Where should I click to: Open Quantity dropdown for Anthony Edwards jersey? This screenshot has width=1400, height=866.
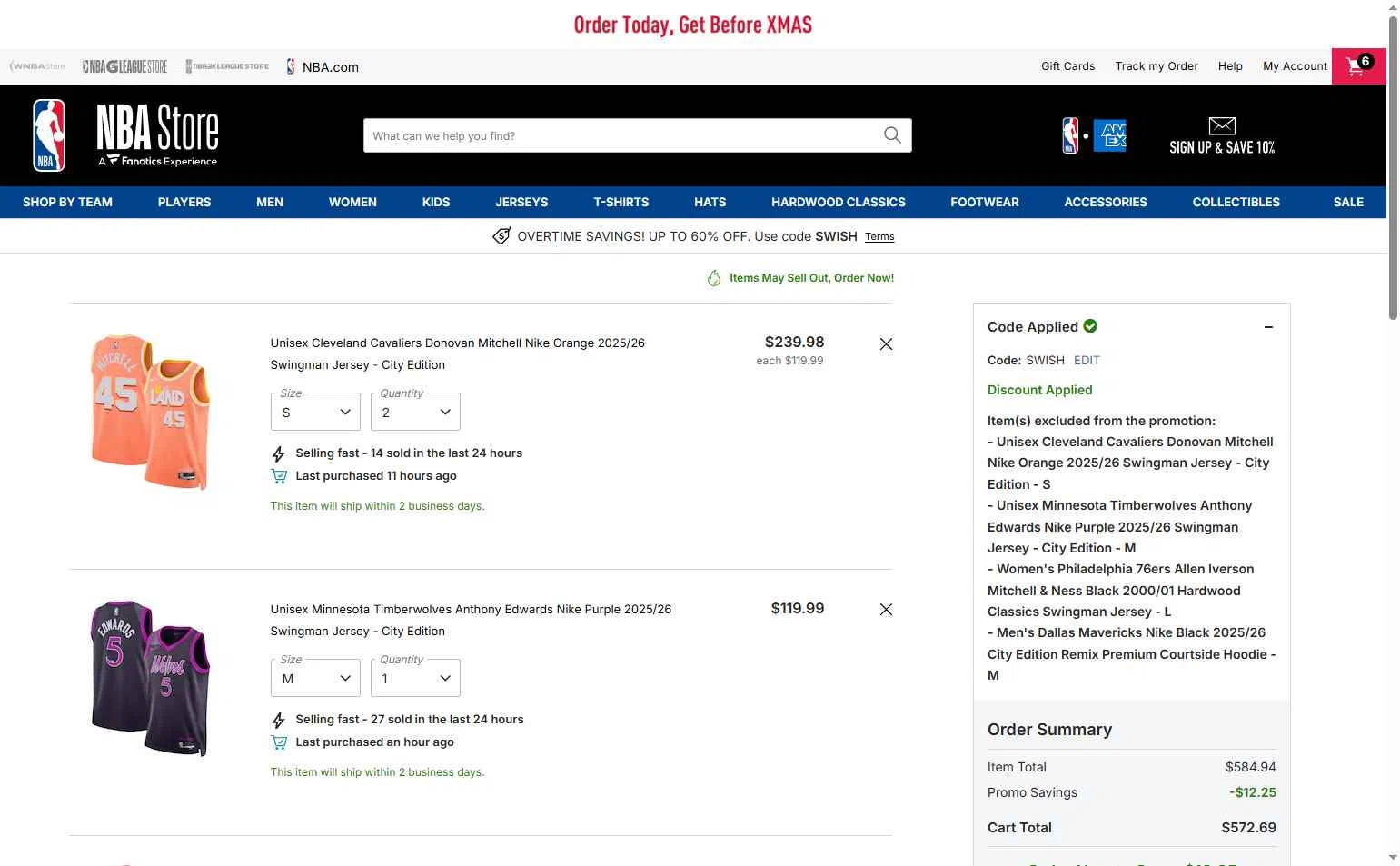point(415,678)
